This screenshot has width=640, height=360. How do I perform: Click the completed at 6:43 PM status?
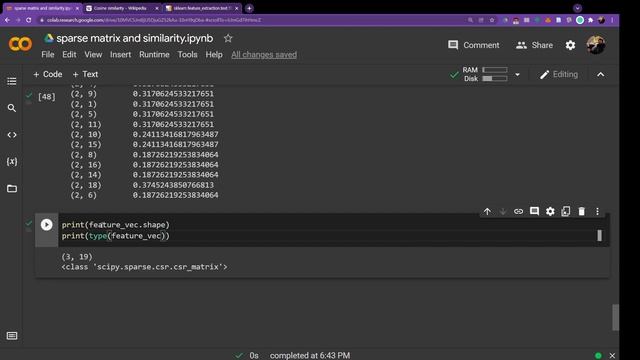(310, 356)
